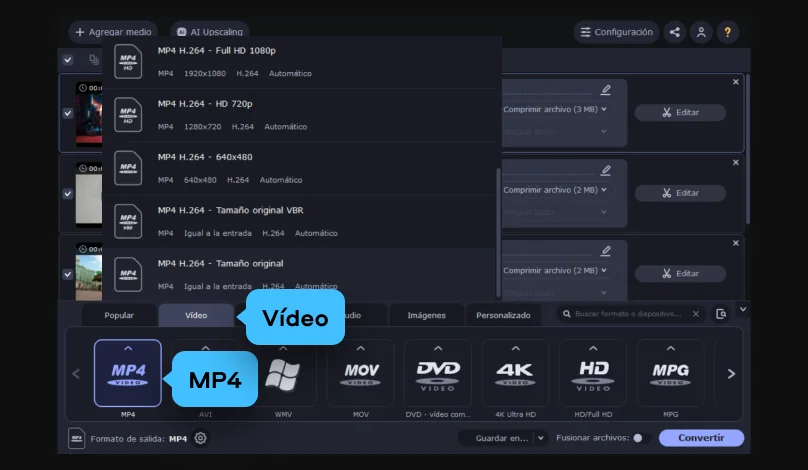This screenshot has height=470, width=808.
Task: Remove the first file with its X
Action: click(x=736, y=82)
